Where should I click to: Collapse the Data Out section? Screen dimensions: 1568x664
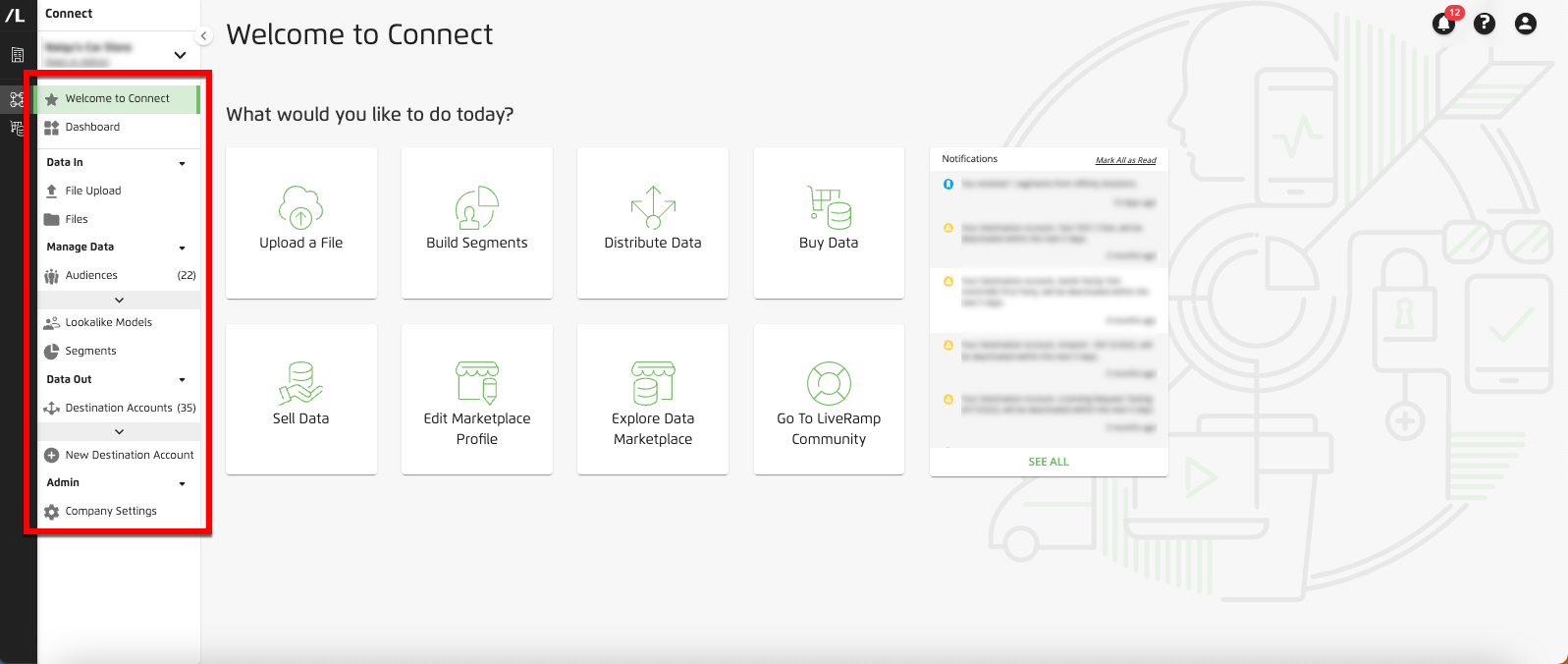[x=182, y=380]
